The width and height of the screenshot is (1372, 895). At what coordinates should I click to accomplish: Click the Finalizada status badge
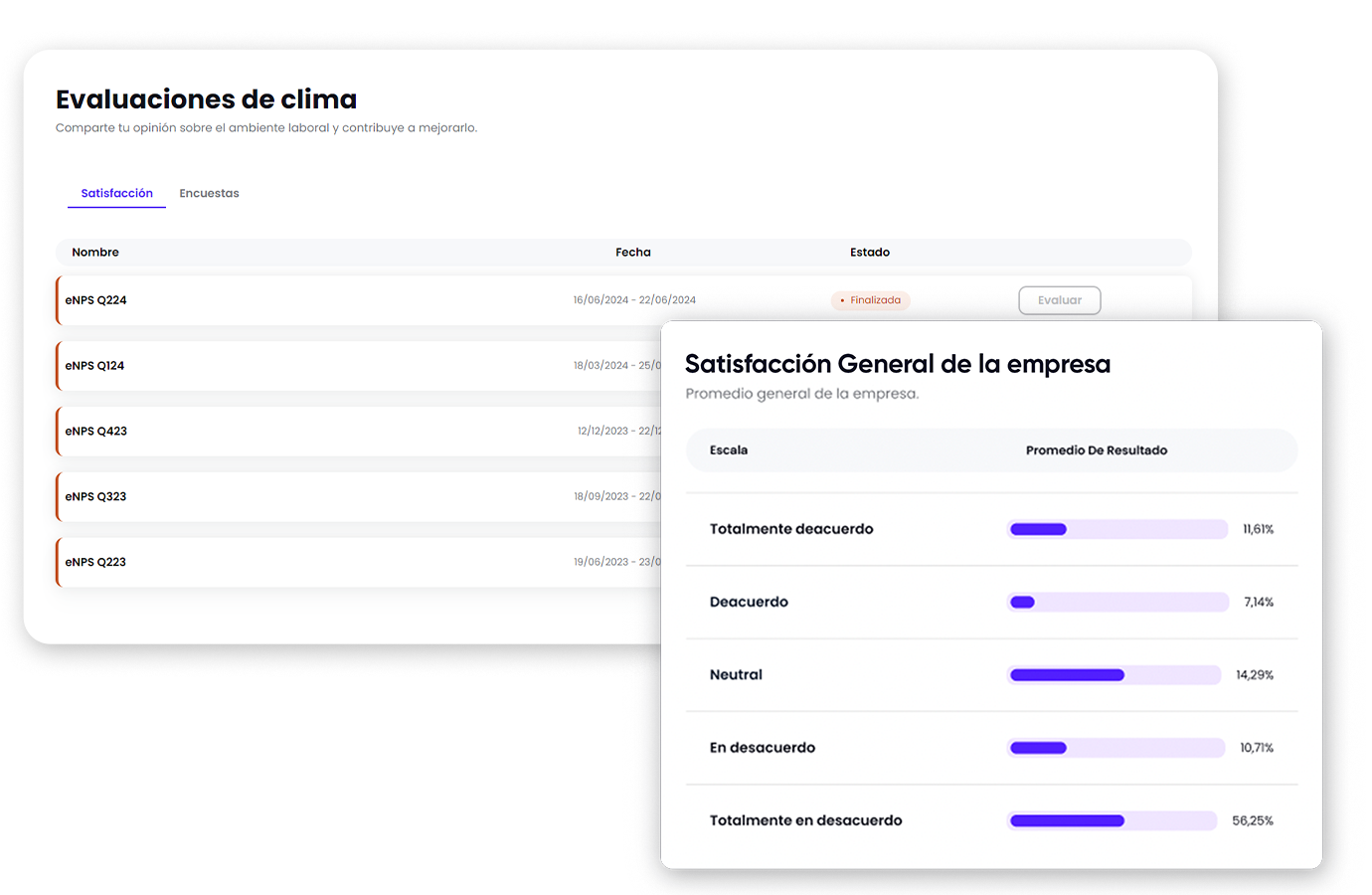tap(870, 300)
